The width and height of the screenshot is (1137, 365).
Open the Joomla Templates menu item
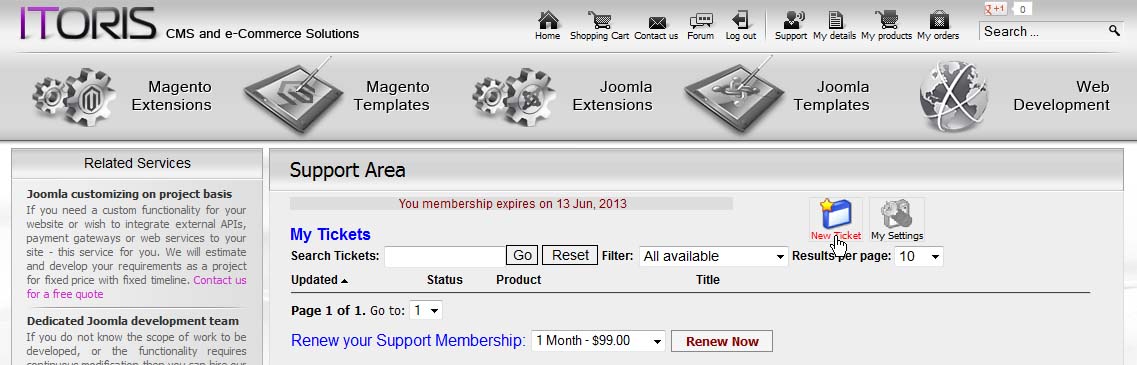coord(831,96)
